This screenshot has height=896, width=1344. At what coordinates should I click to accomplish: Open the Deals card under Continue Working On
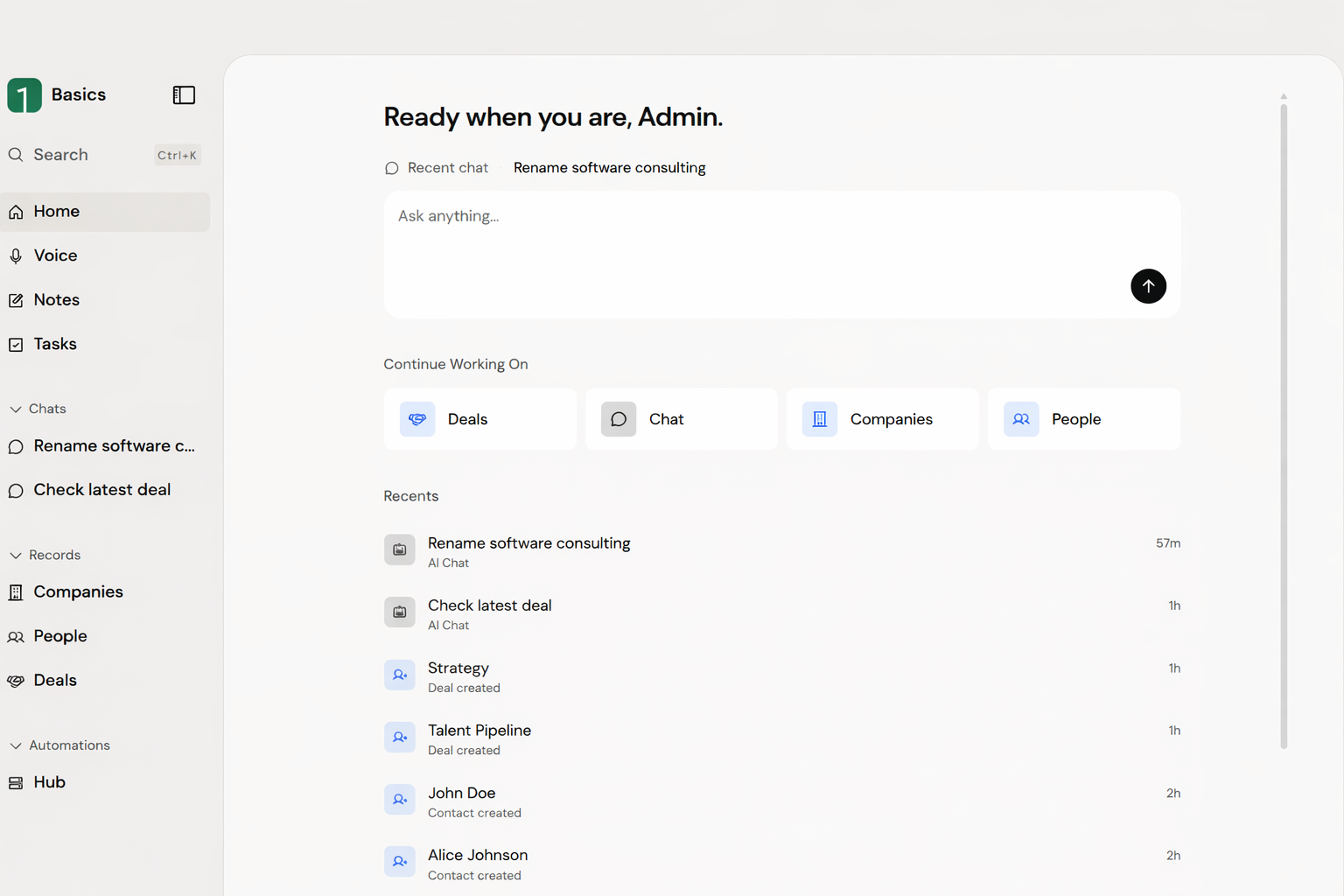point(479,419)
